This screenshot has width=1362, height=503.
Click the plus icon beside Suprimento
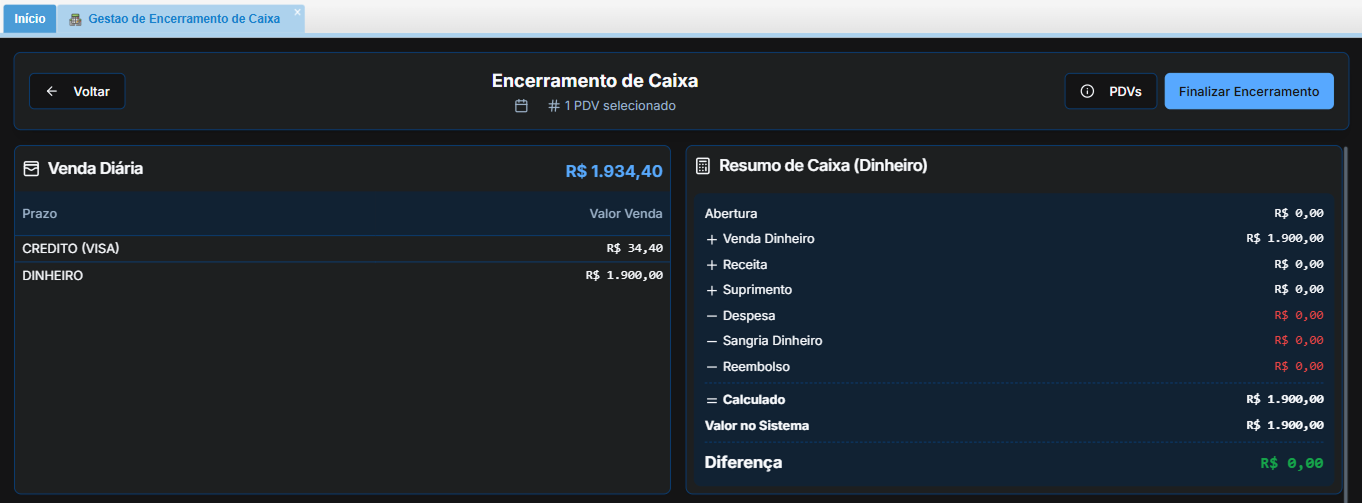coord(712,290)
